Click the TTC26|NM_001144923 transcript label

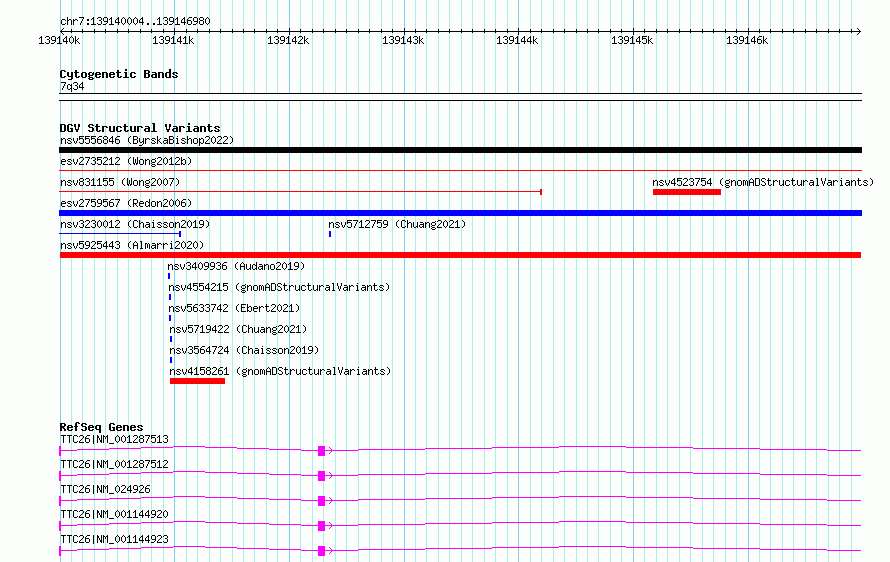[x=114, y=539]
